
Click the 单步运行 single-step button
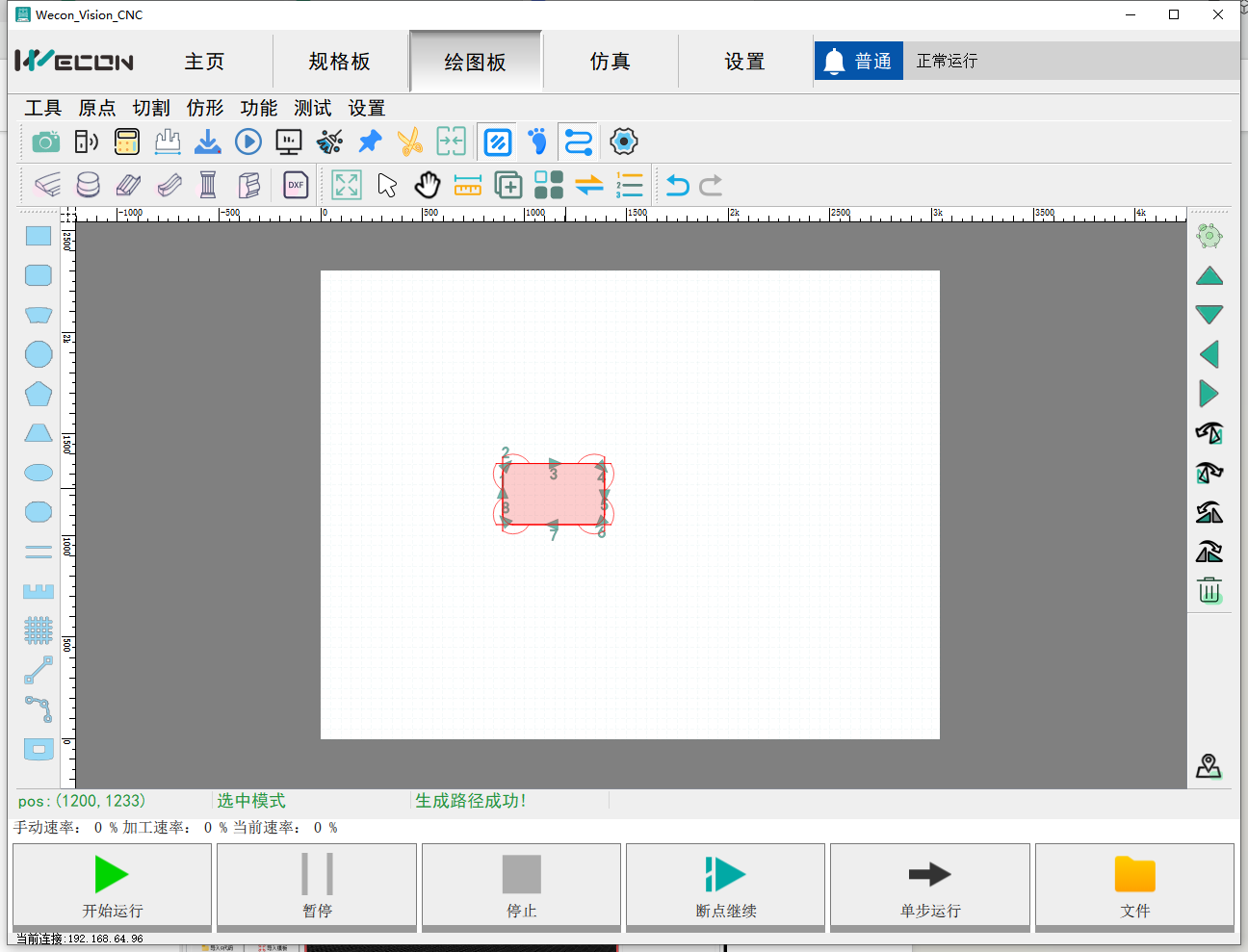pyautogui.click(x=929, y=887)
